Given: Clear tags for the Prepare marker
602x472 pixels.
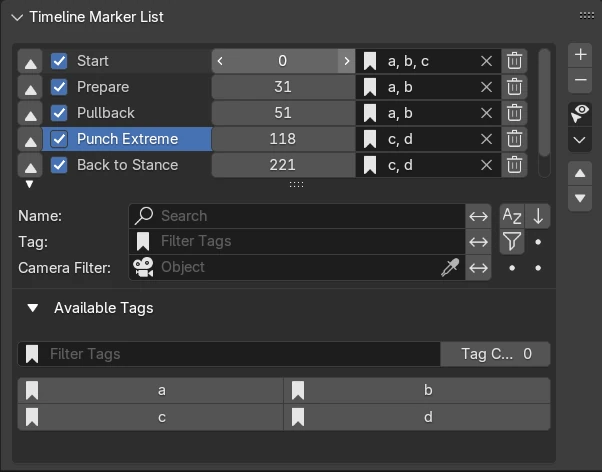Looking at the screenshot, I should pos(486,87).
